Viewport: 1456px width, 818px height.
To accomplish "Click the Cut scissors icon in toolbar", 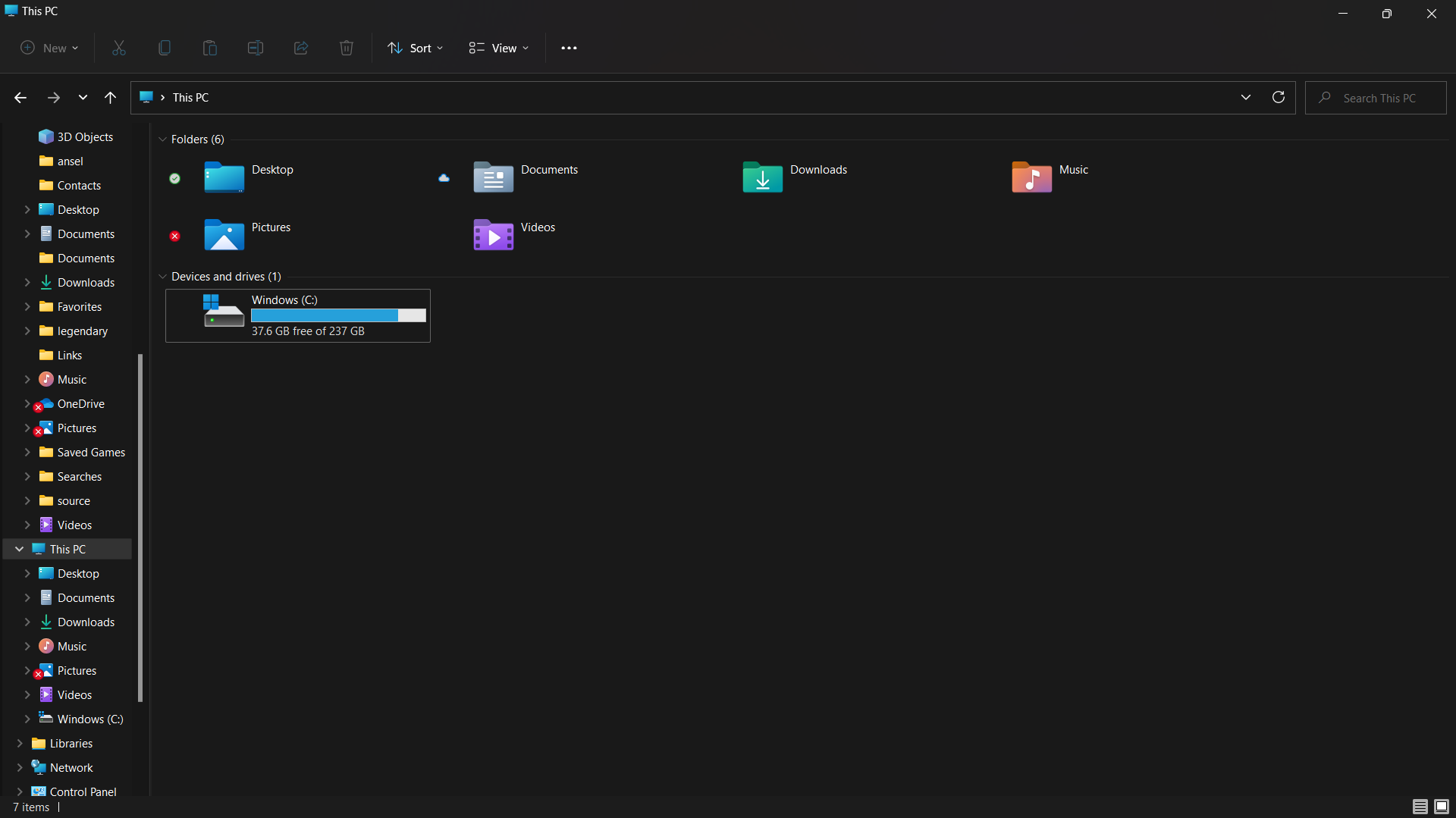I will coord(119,48).
